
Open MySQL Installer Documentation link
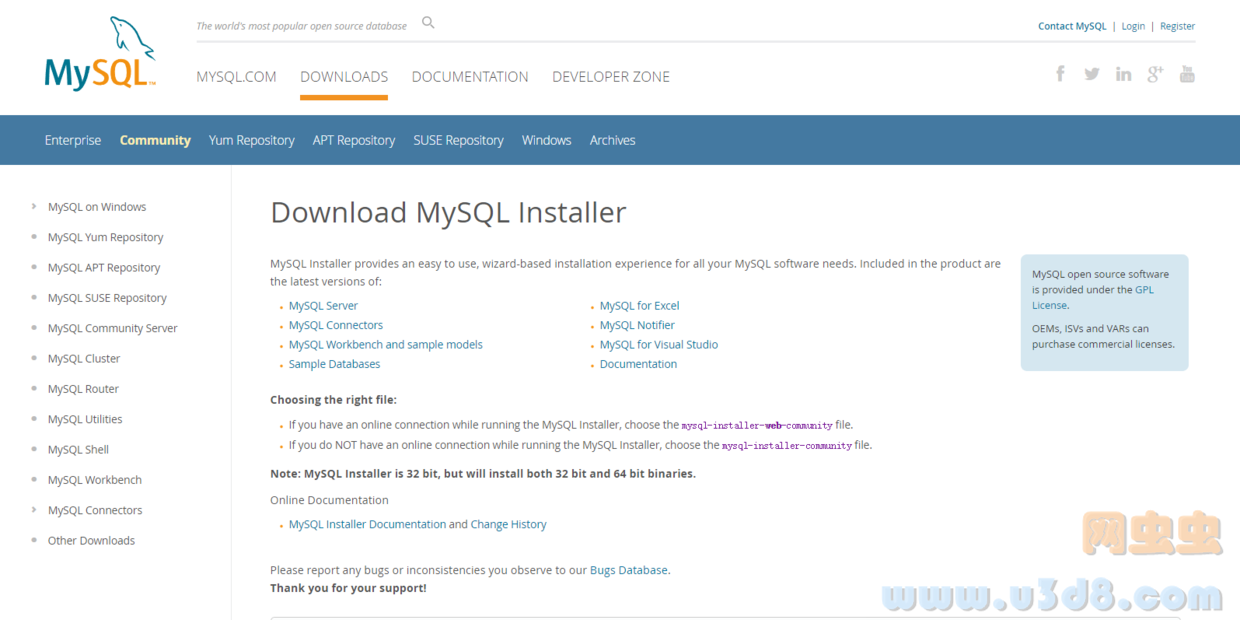367,524
